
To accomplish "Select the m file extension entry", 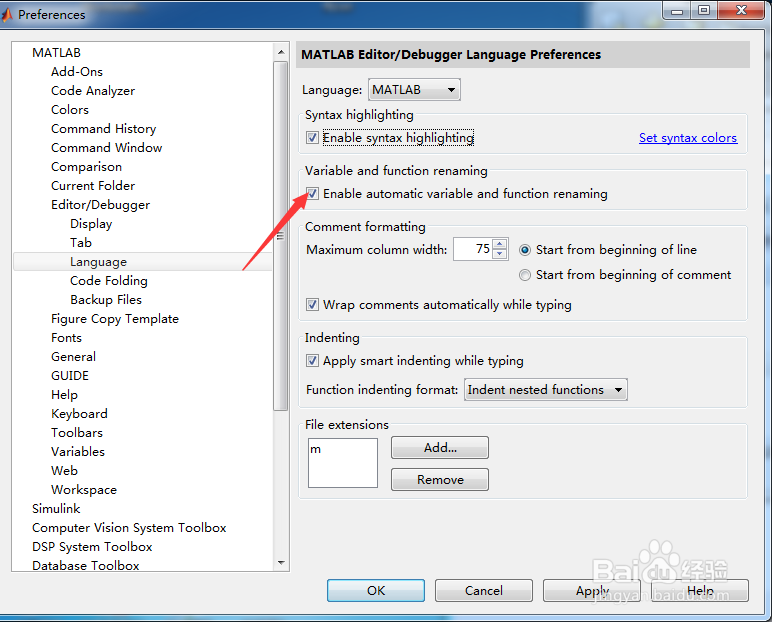I will (x=316, y=449).
